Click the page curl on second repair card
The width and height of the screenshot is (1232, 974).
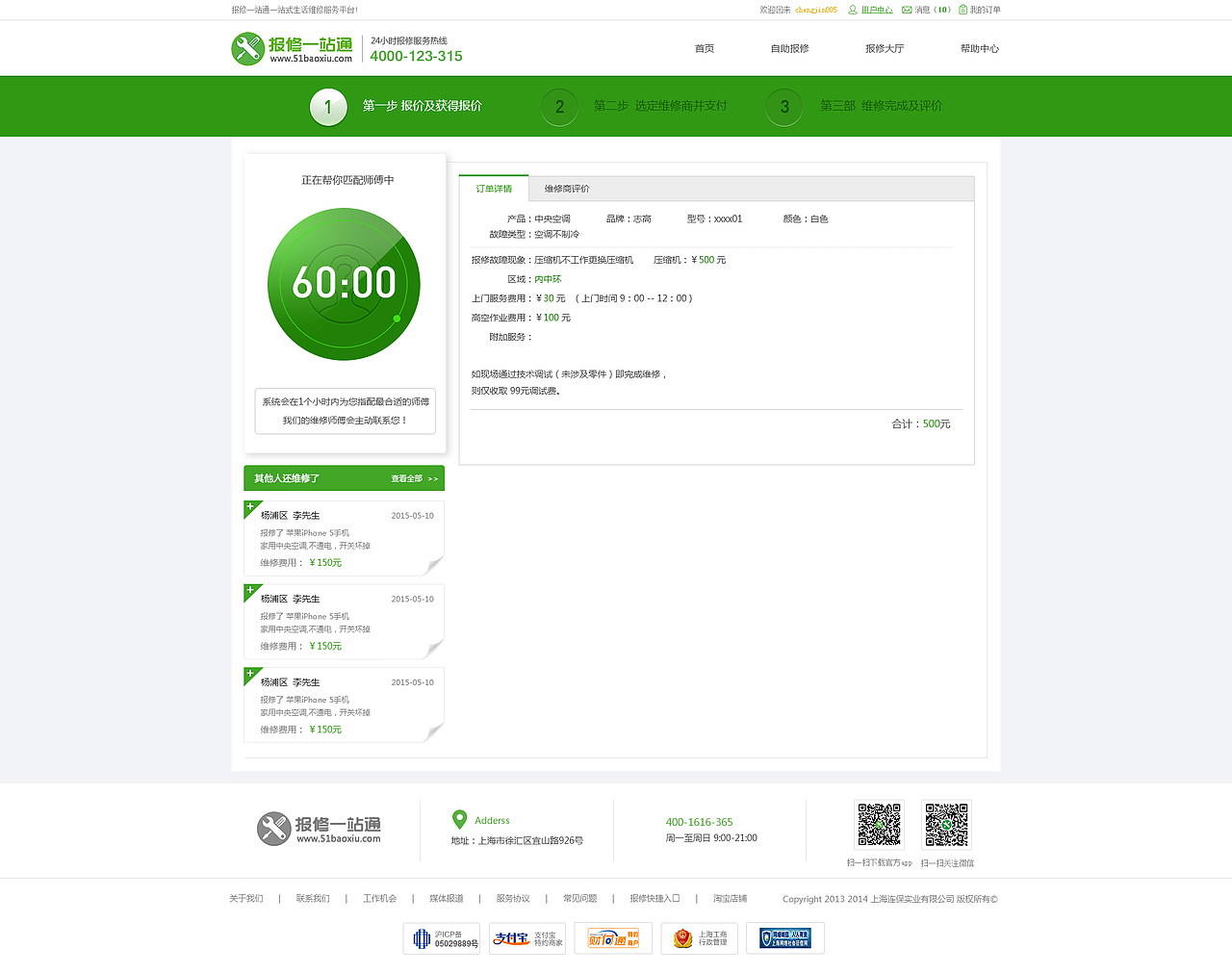click(x=435, y=649)
